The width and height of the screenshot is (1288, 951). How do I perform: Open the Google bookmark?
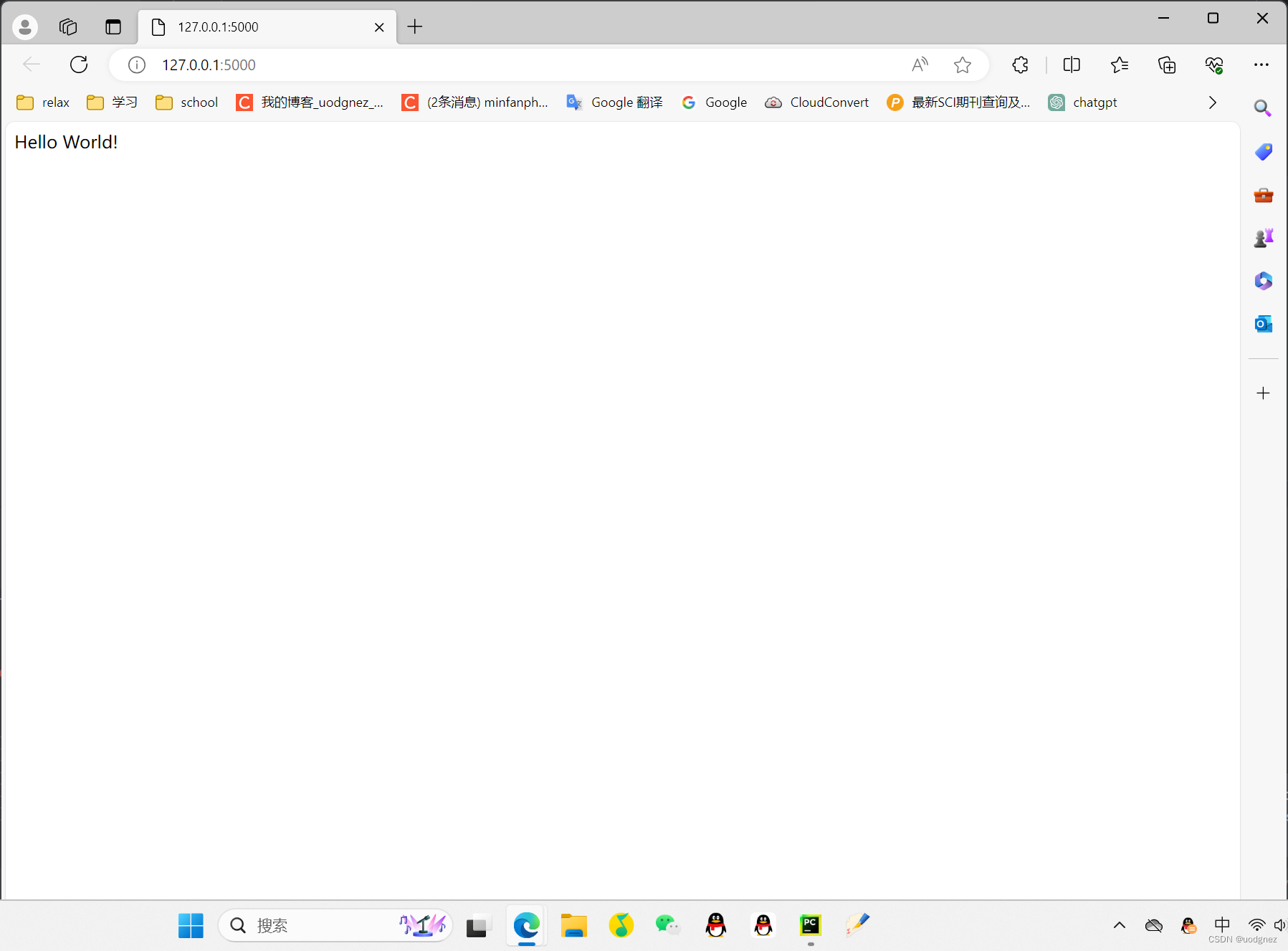pyautogui.click(x=714, y=102)
